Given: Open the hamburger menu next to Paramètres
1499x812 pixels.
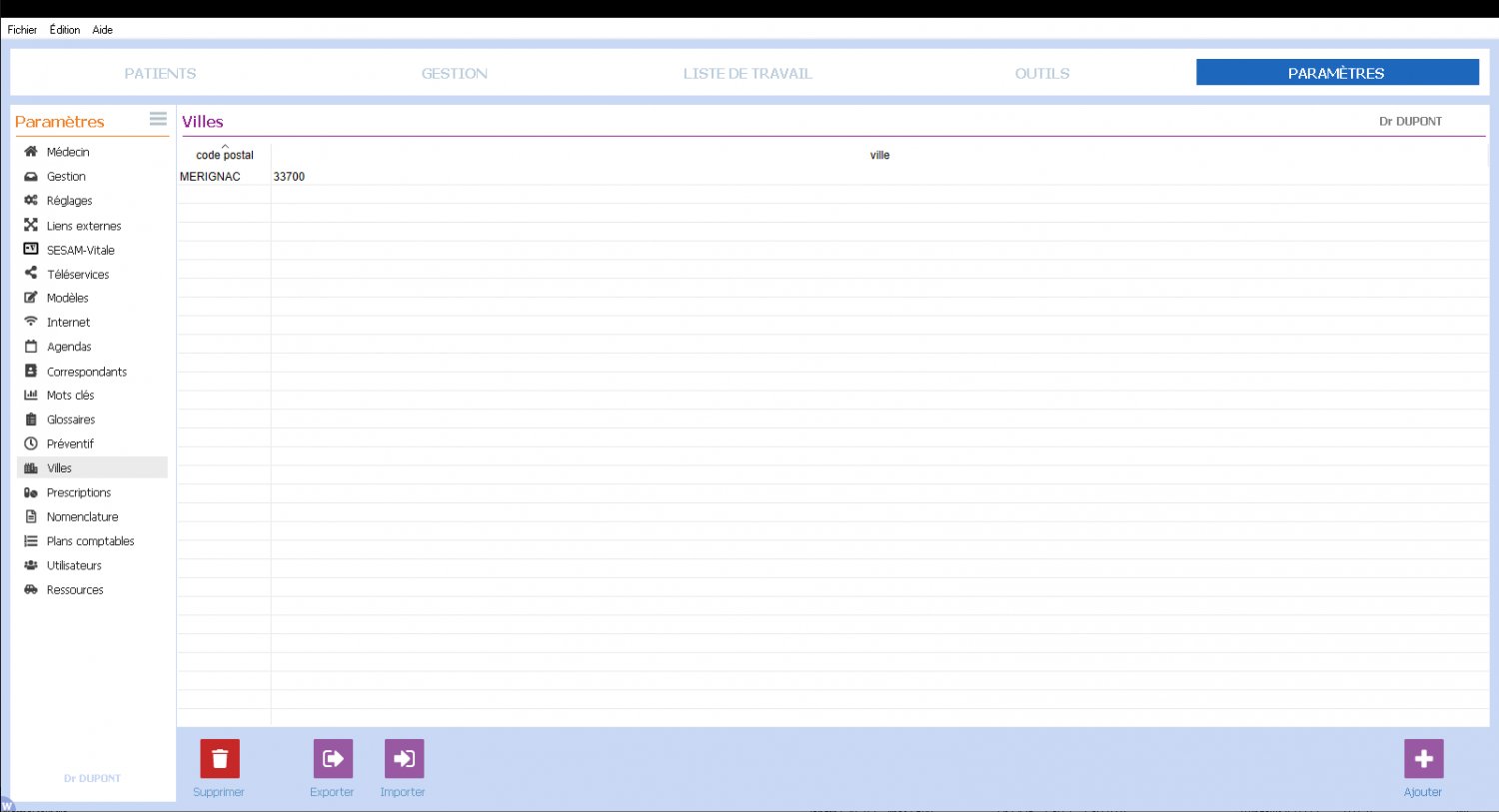Looking at the screenshot, I should coord(158,119).
